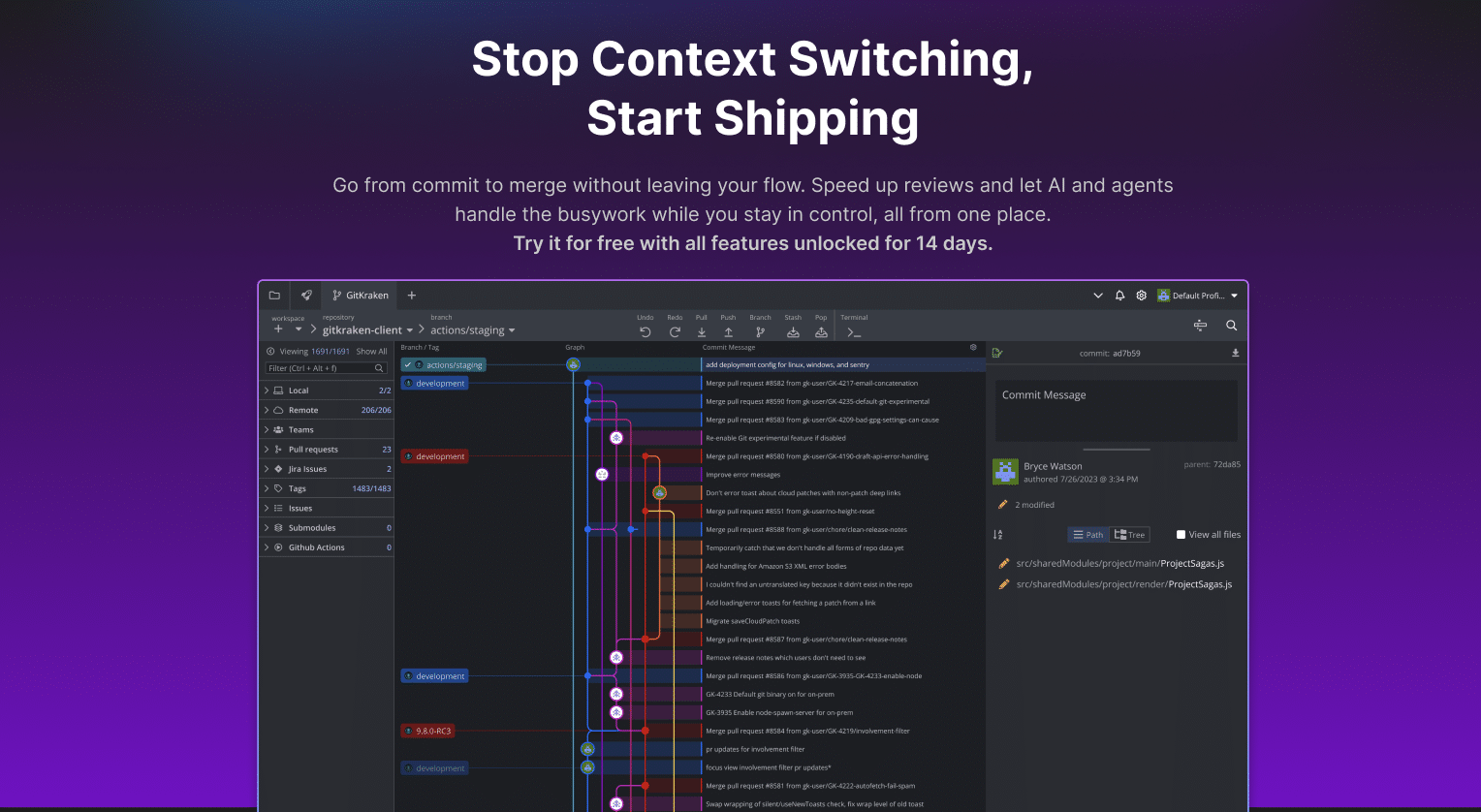Click the Graph column header
Screen dimensions: 1481x812
tap(575, 347)
